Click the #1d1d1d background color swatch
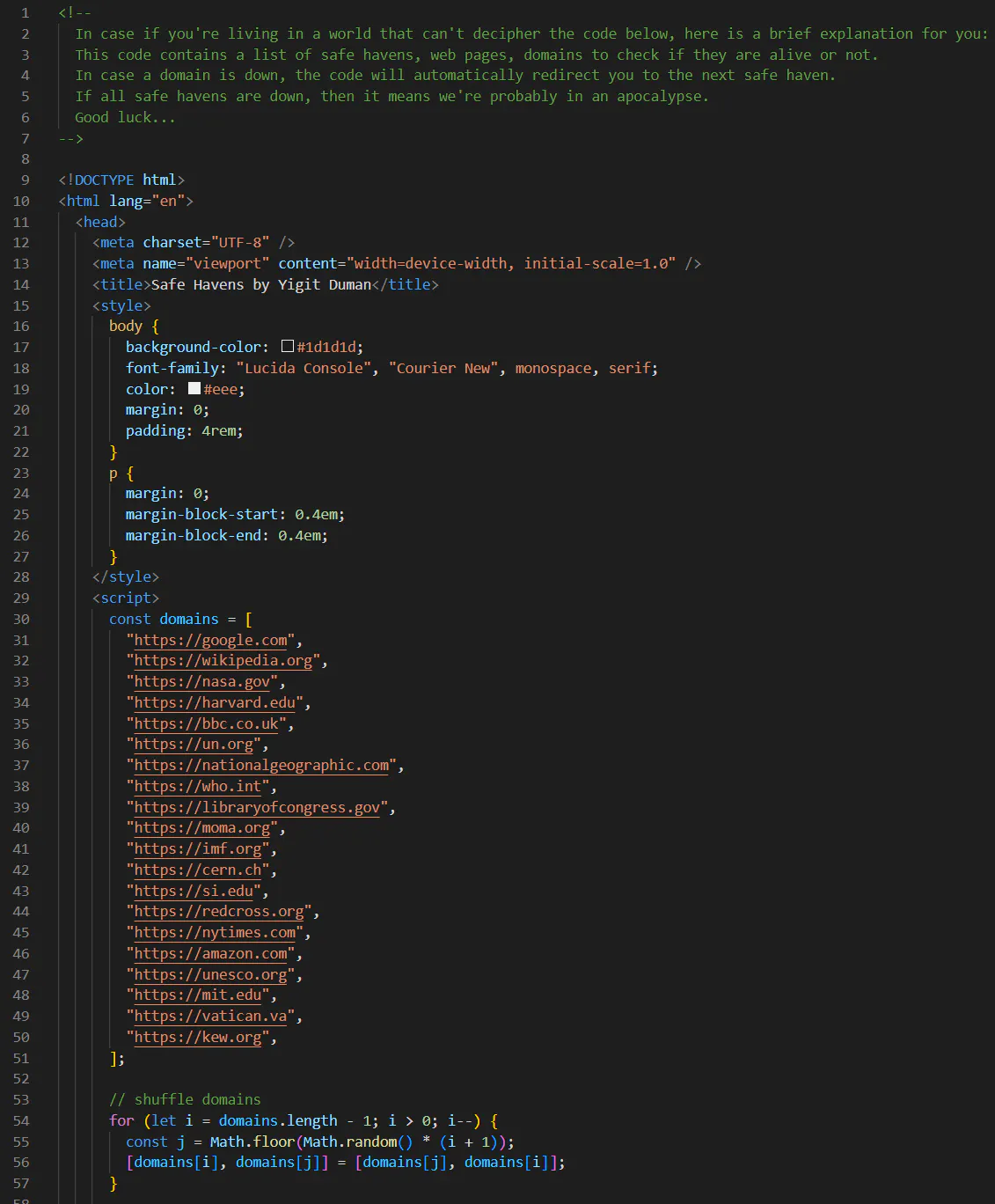 [x=288, y=347]
